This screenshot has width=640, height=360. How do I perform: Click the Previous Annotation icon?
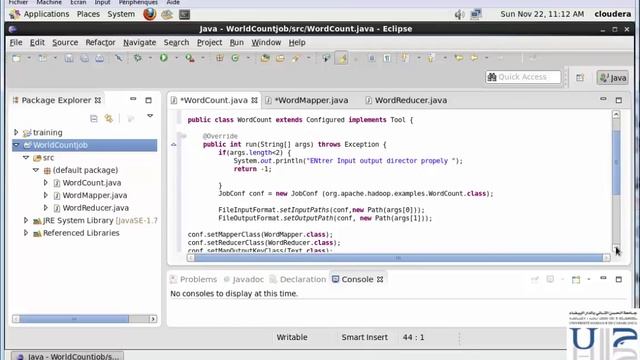[x=431, y=58]
